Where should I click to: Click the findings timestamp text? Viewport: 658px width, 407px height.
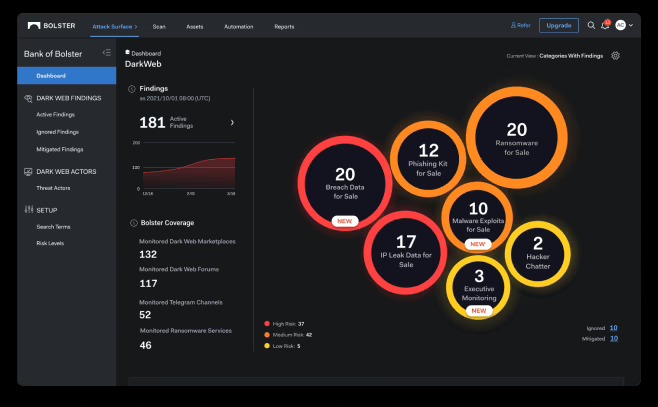click(x=175, y=98)
